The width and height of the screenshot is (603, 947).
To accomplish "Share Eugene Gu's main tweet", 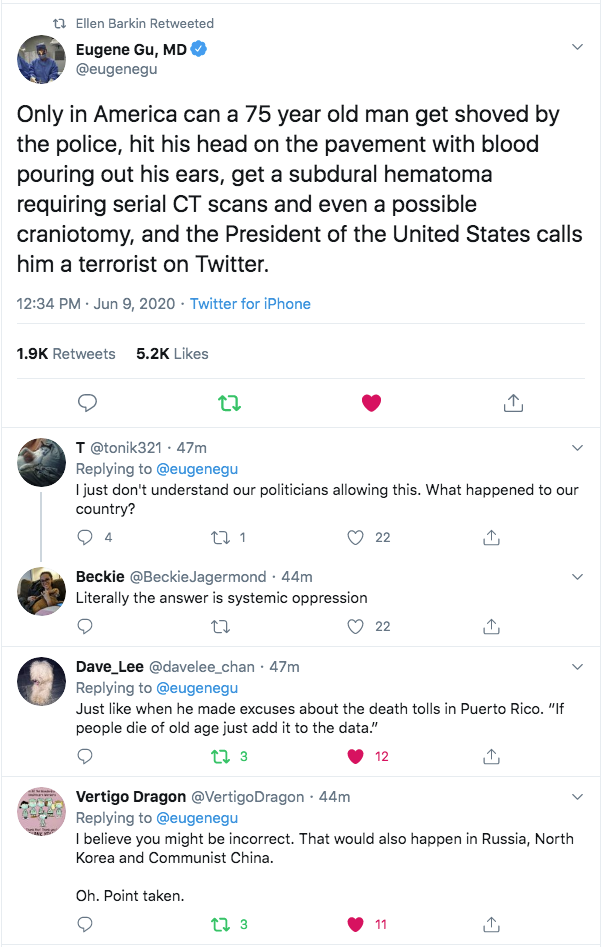I will [x=513, y=403].
